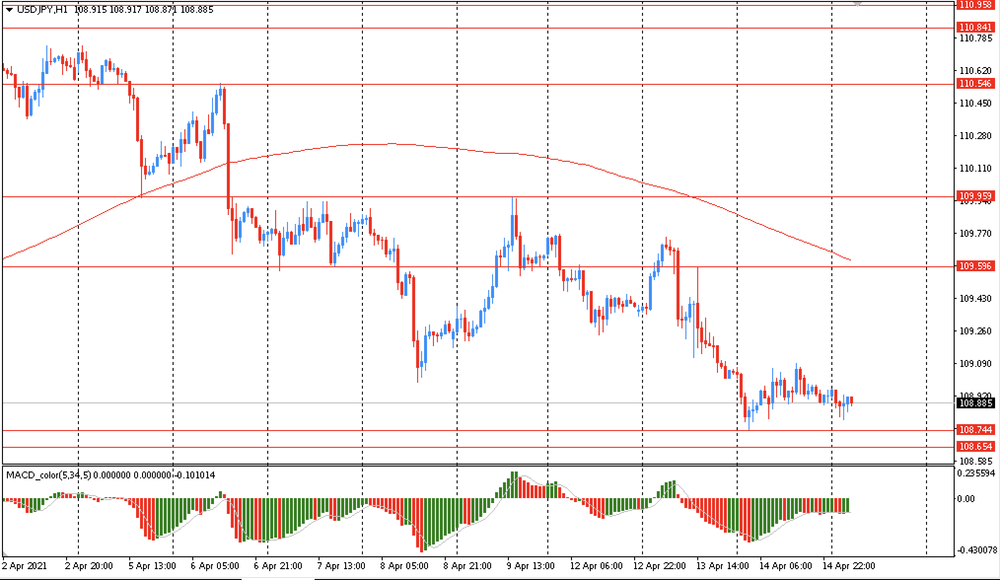Click the USDJPY,H1 chart title text

click(x=43, y=10)
